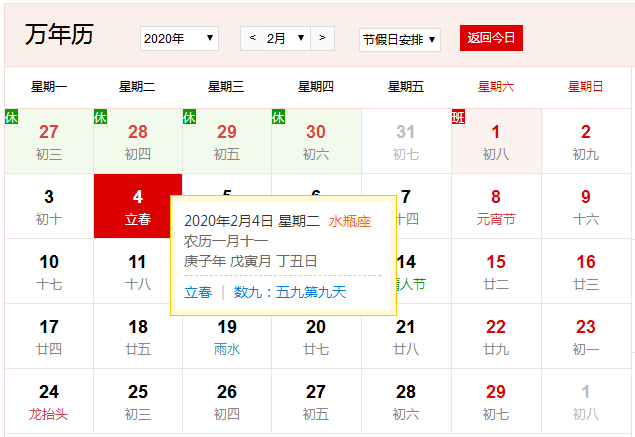
Task: Select February 23 初一 cell
Action: (586, 337)
